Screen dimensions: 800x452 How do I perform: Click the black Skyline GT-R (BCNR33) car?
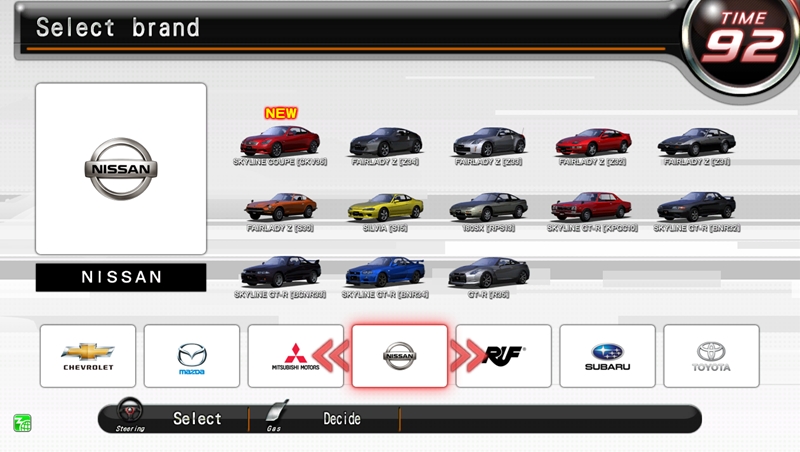[281, 271]
